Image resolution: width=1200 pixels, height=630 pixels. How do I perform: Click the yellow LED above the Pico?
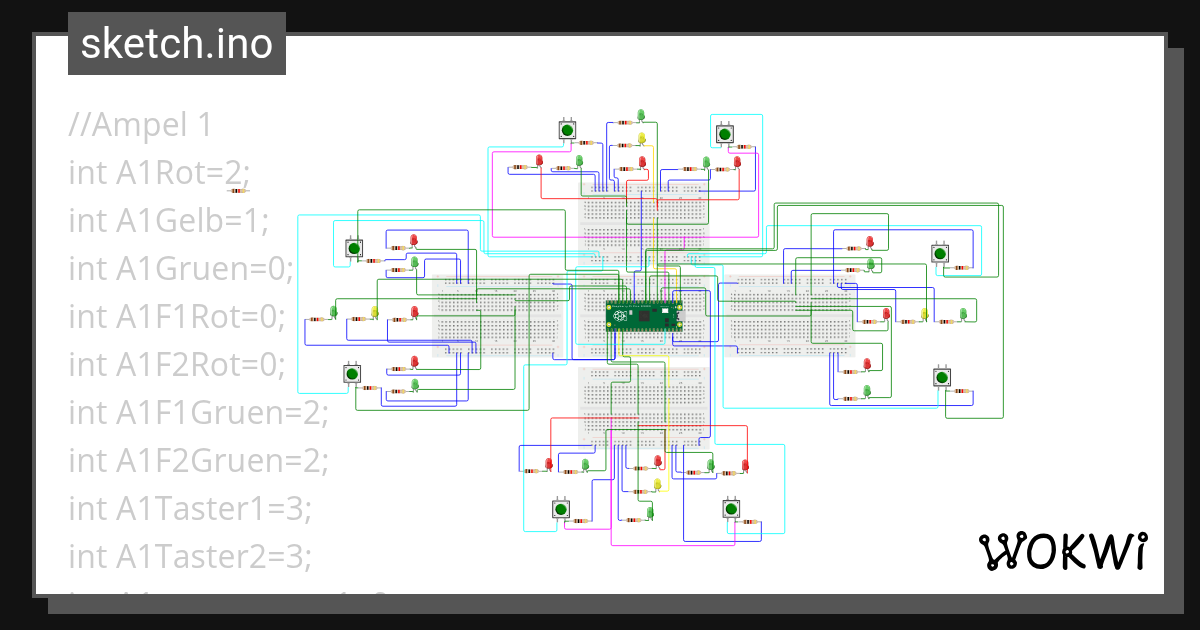(x=641, y=137)
